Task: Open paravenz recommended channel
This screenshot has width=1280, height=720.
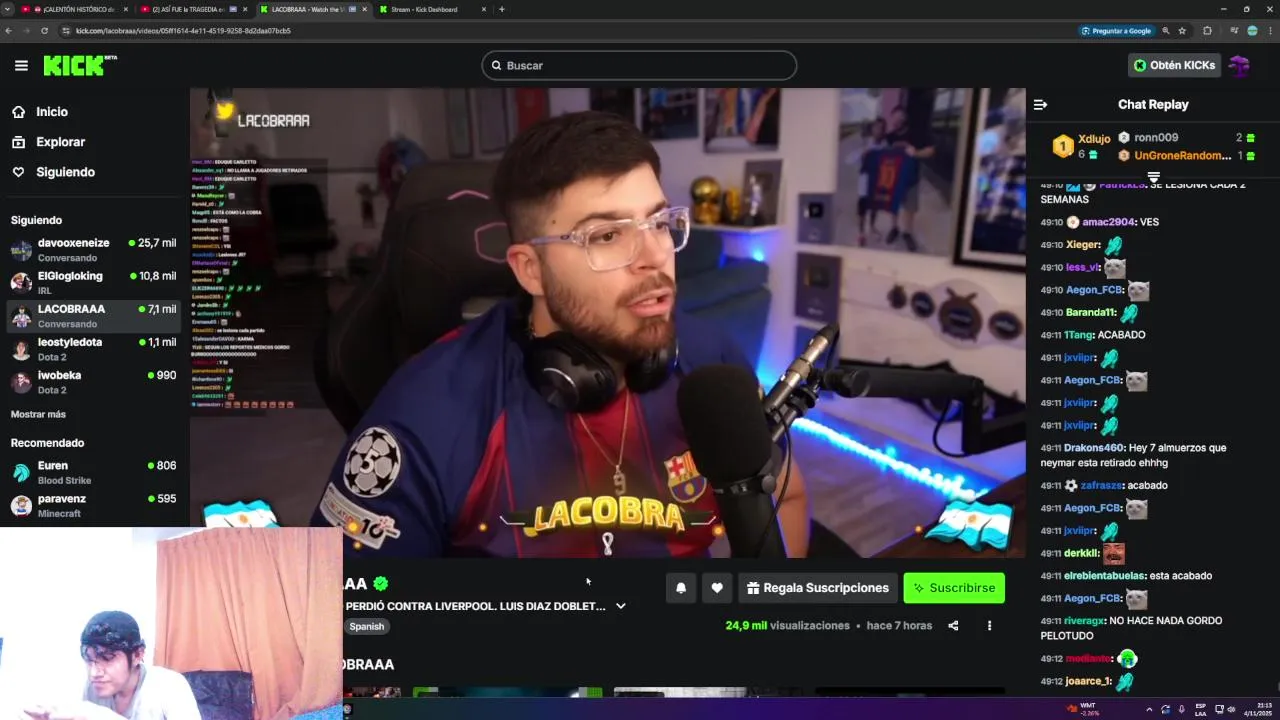Action: 93,505
